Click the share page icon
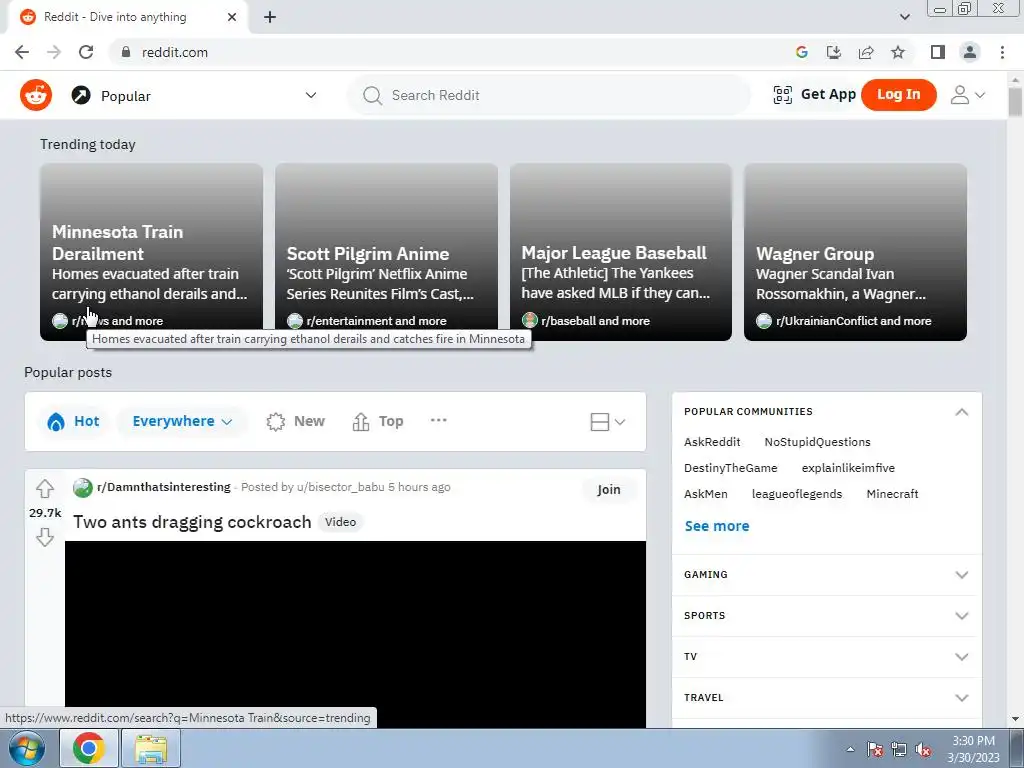The width and height of the screenshot is (1024, 768). coord(866,52)
